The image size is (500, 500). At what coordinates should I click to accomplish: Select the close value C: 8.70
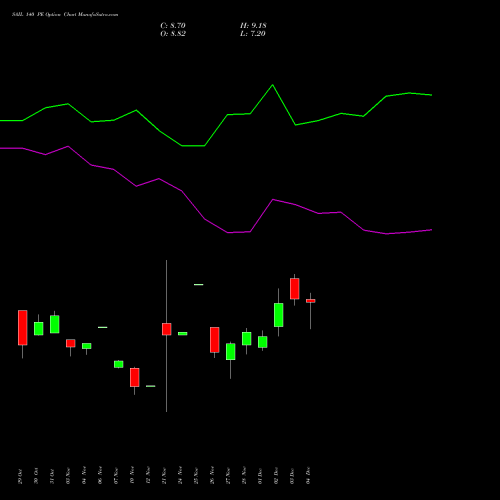pyautogui.click(x=173, y=26)
